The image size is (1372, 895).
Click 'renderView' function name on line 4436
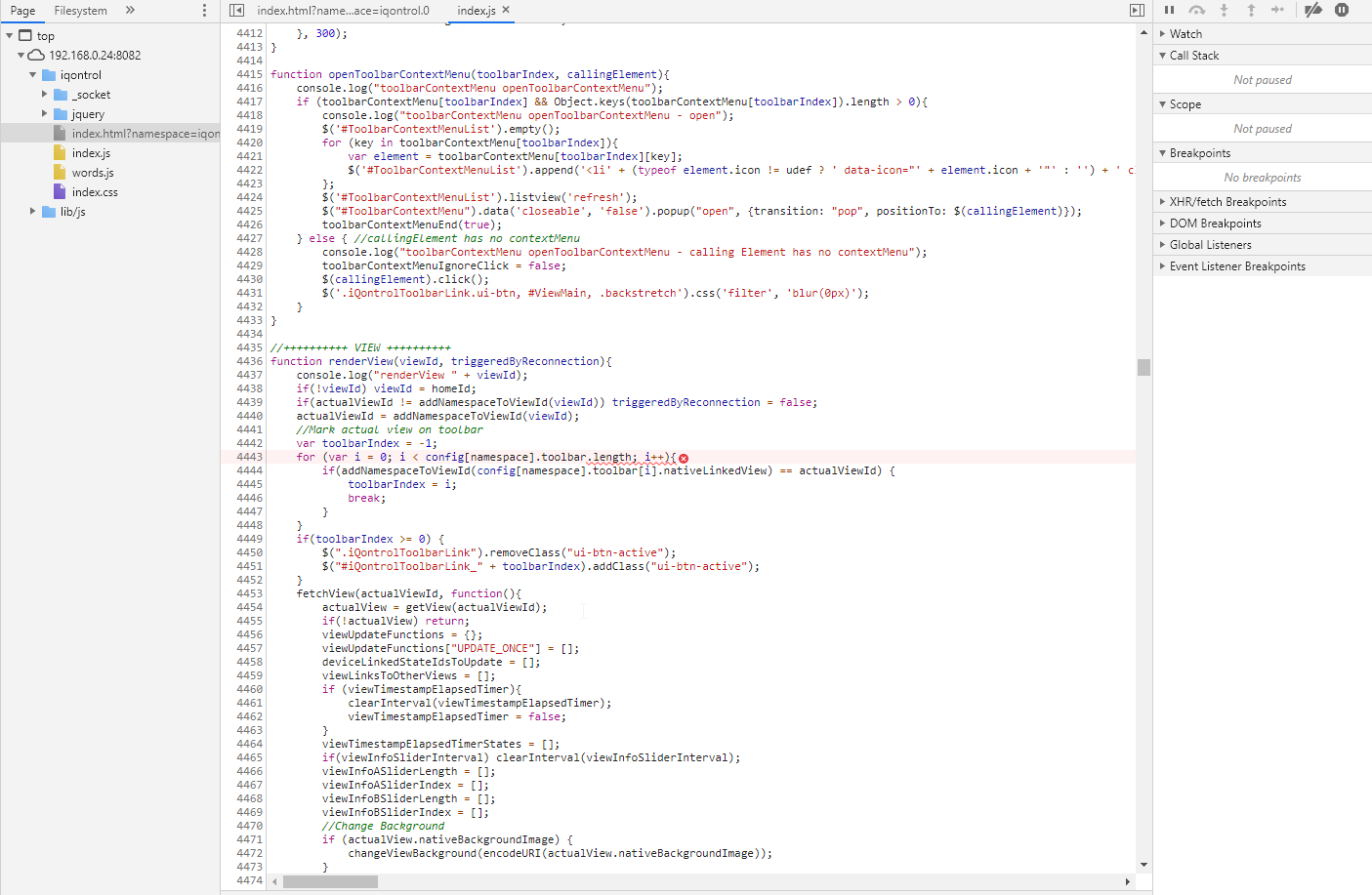click(x=360, y=361)
